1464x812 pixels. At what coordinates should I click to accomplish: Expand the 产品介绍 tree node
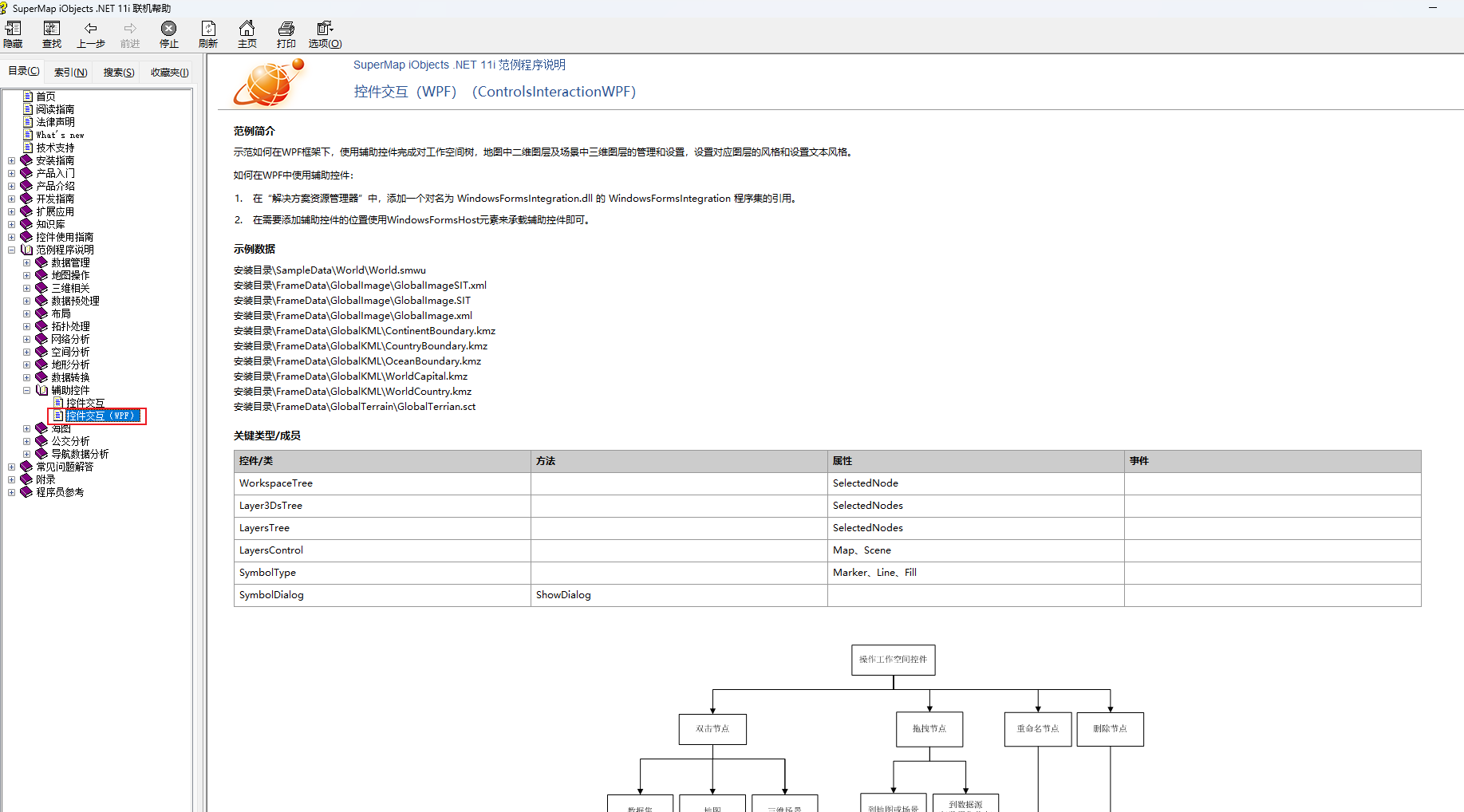click(x=12, y=186)
